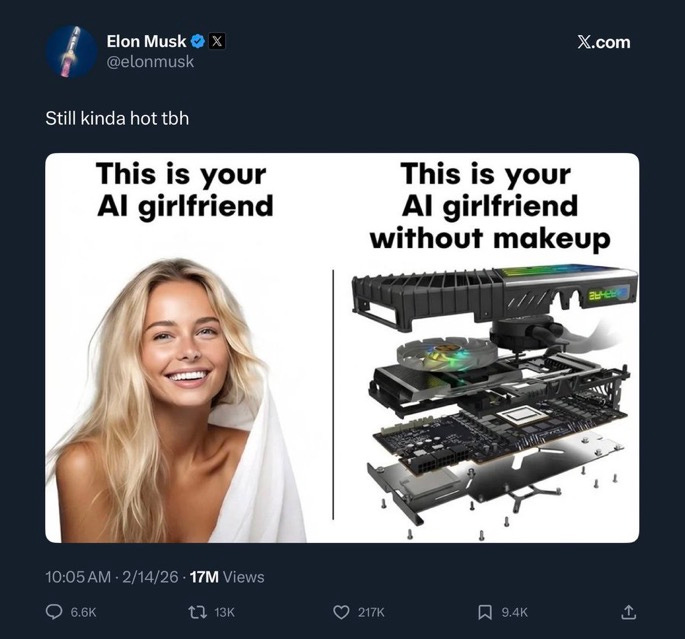Click the X affiliation badge beside the name

[217, 41]
